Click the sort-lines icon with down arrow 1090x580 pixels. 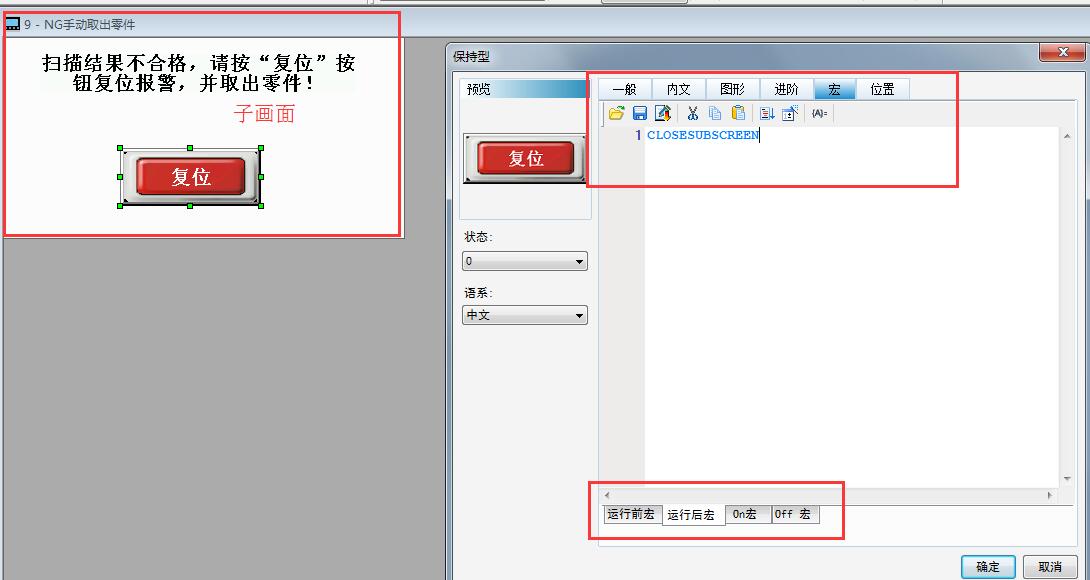[x=767, y=114]
